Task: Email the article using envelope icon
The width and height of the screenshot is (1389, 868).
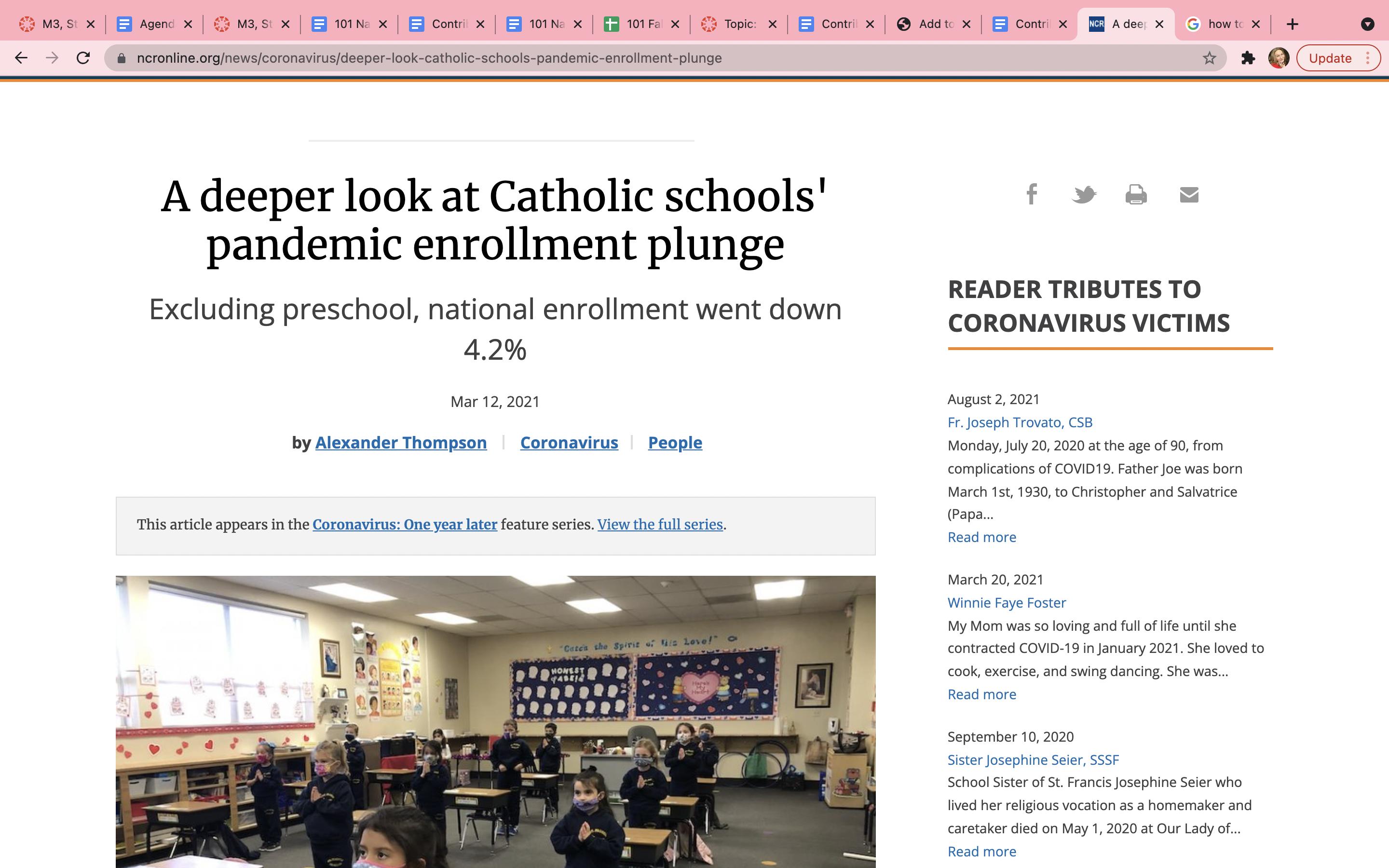Action: click(x=1189, y=195)
